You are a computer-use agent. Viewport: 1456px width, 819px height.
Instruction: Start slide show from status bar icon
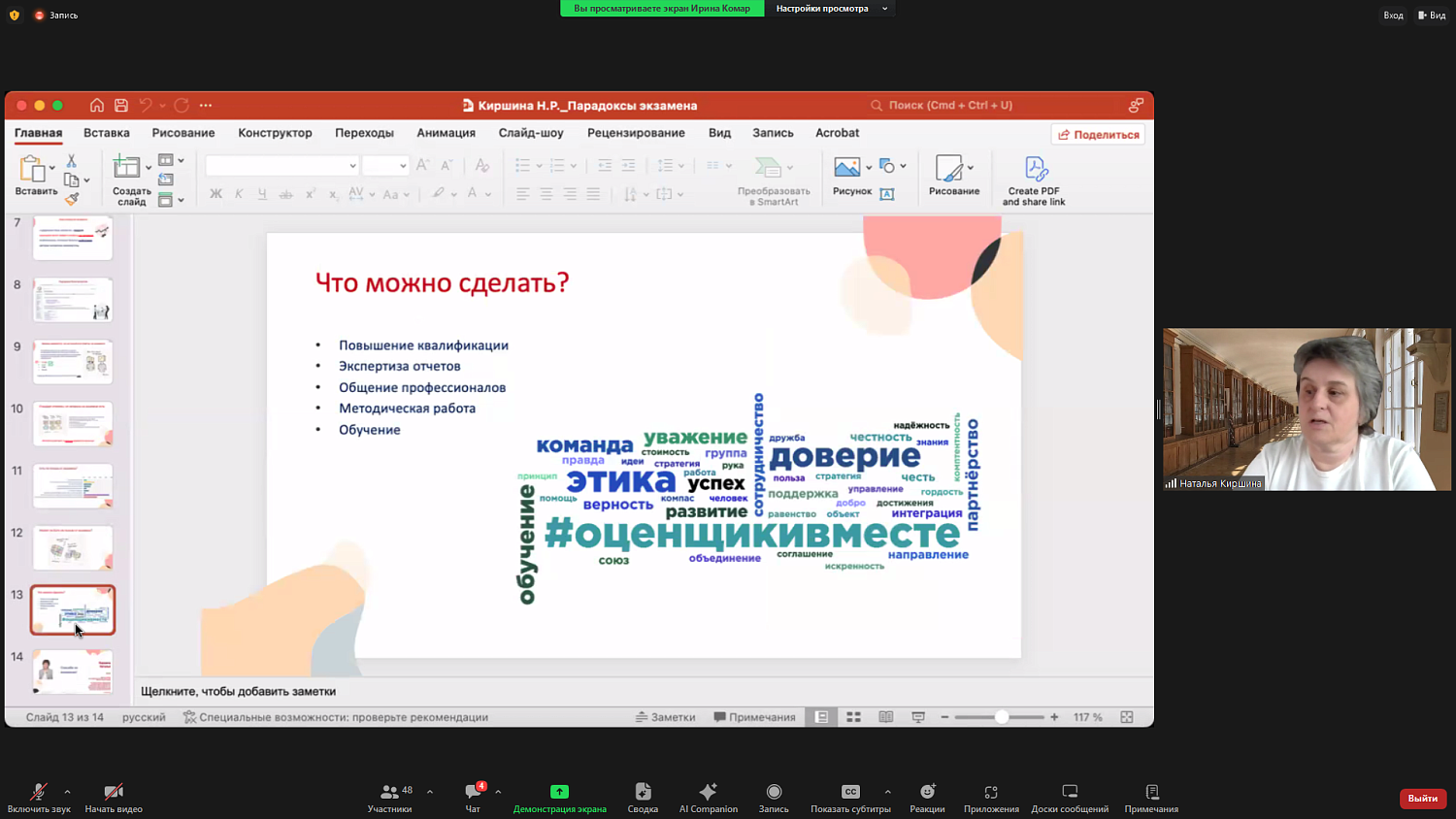point(917,716)
